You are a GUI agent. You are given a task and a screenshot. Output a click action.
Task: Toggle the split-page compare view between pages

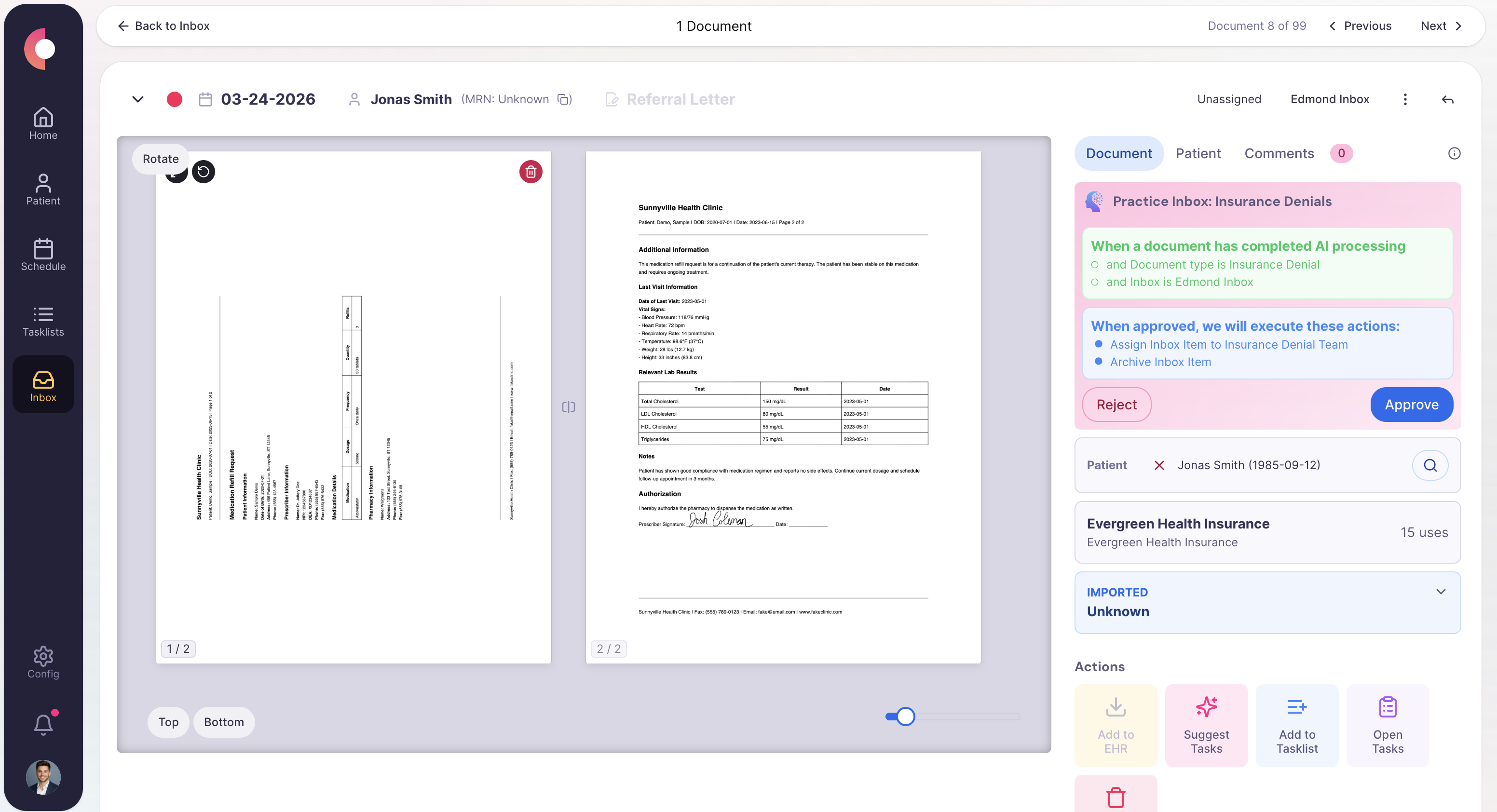click(x=568, y=406)
